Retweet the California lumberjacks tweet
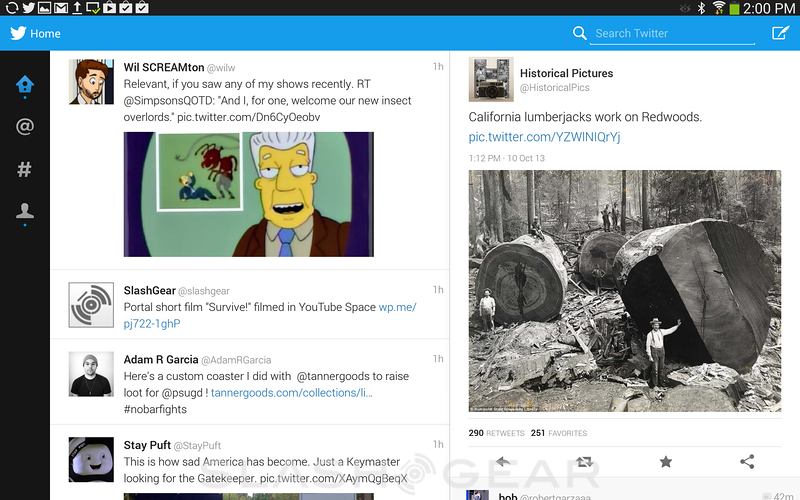This screenshot has width=800, height=500. (584, 462)
